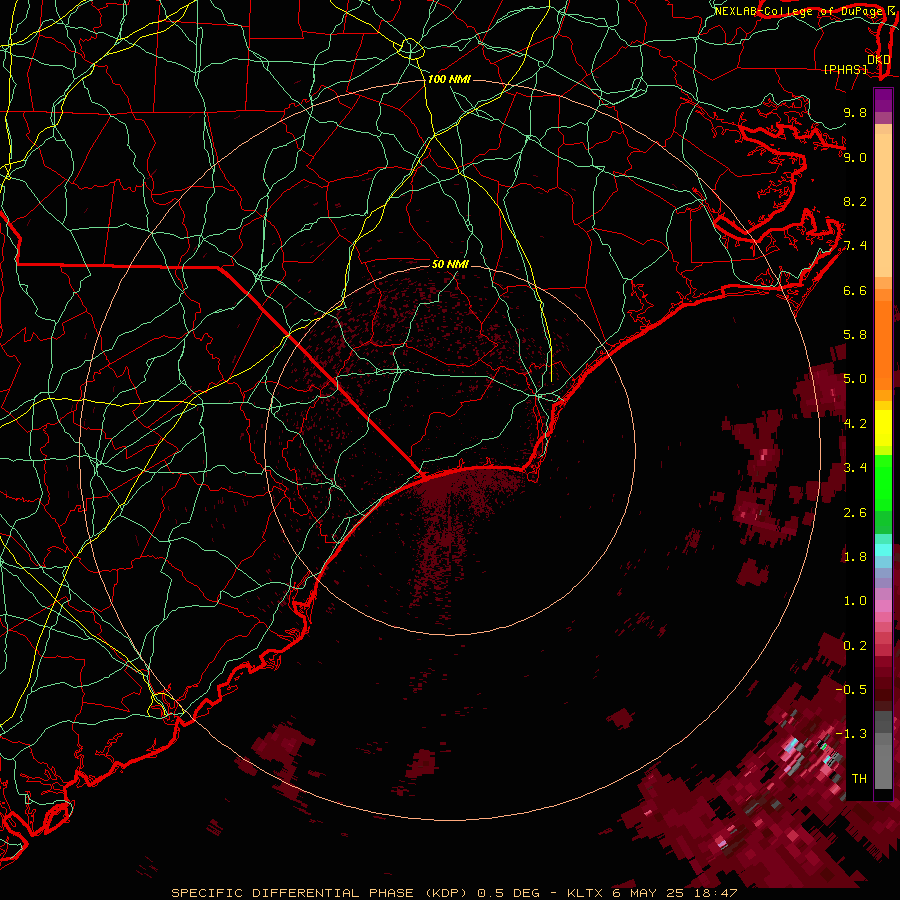Image resolution: width=900 pixels, height=900 pixels.
Task: Click the 1.0 legend value
Action: (855, 601)
